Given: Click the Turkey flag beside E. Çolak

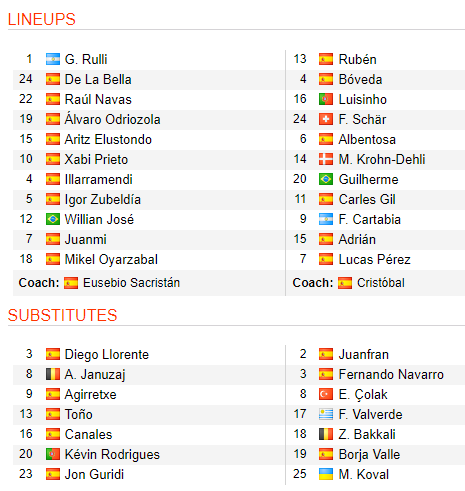Looking at the screenshot, I should tap(326, 394).
